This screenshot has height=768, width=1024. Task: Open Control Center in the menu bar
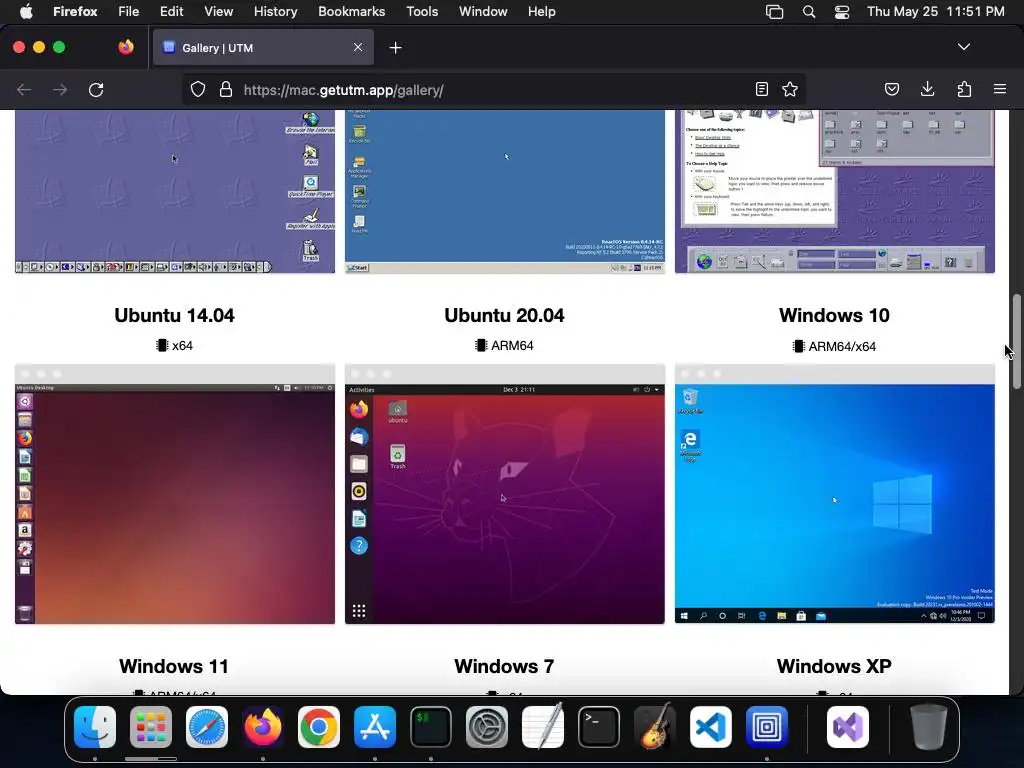pos(842,12)
